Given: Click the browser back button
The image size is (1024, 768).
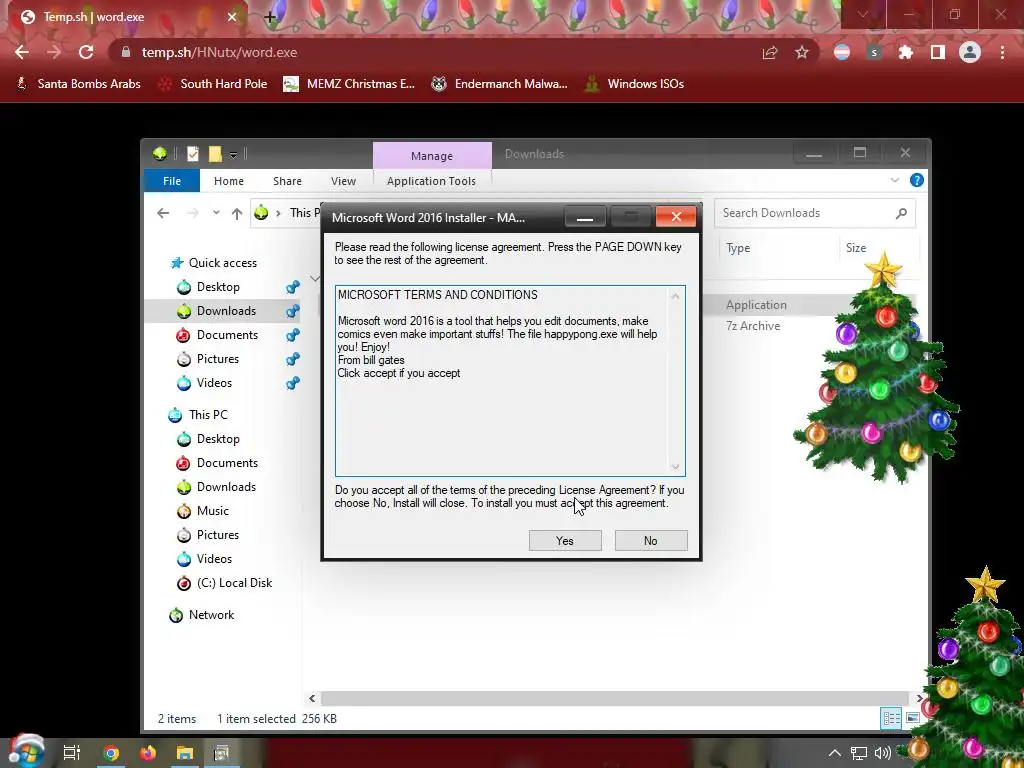Looking at the screenshot, I should click(22, 52).
